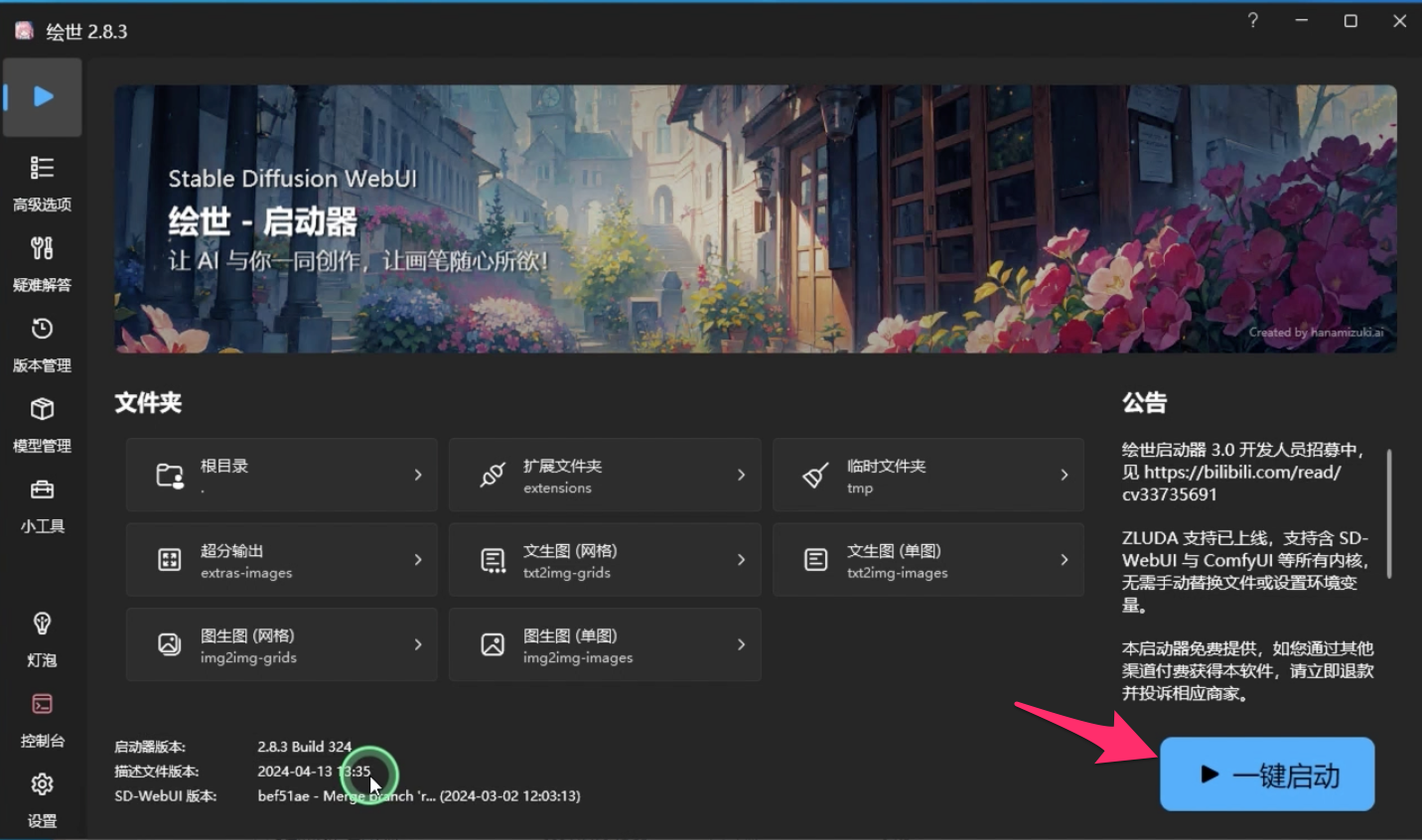Click the 本启动器免费提供 announcement paragraph

click(x=1248, y=671)
